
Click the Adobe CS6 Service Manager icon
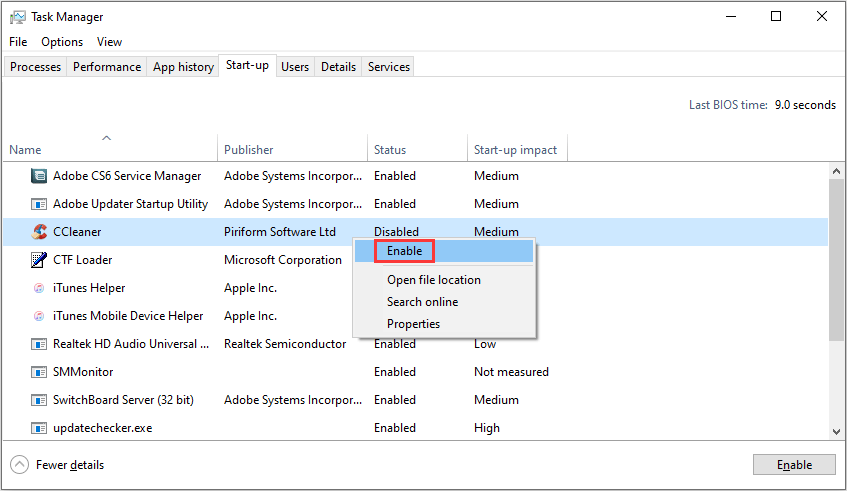39,176
